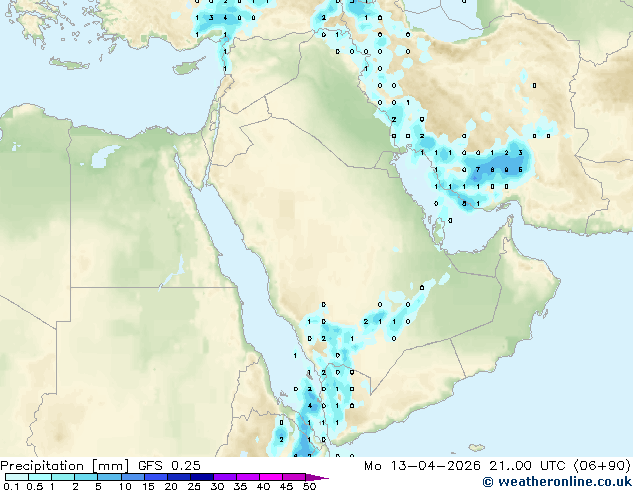Click the above-50 legend arrow tip

pyautogui.click(x=317, y=477)
